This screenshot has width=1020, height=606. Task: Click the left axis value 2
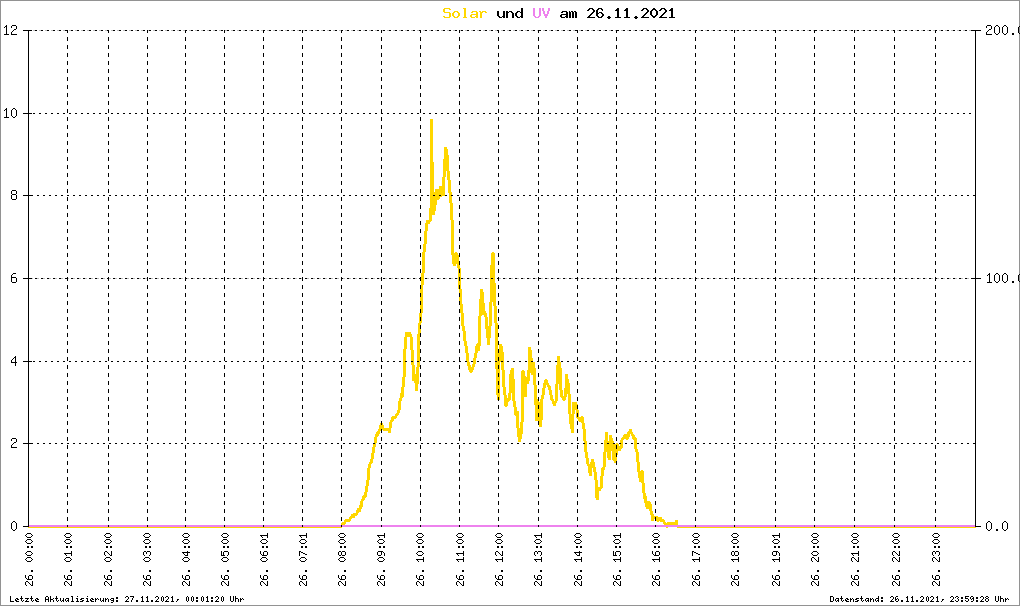pyautogui.click(x=14, y=443)
